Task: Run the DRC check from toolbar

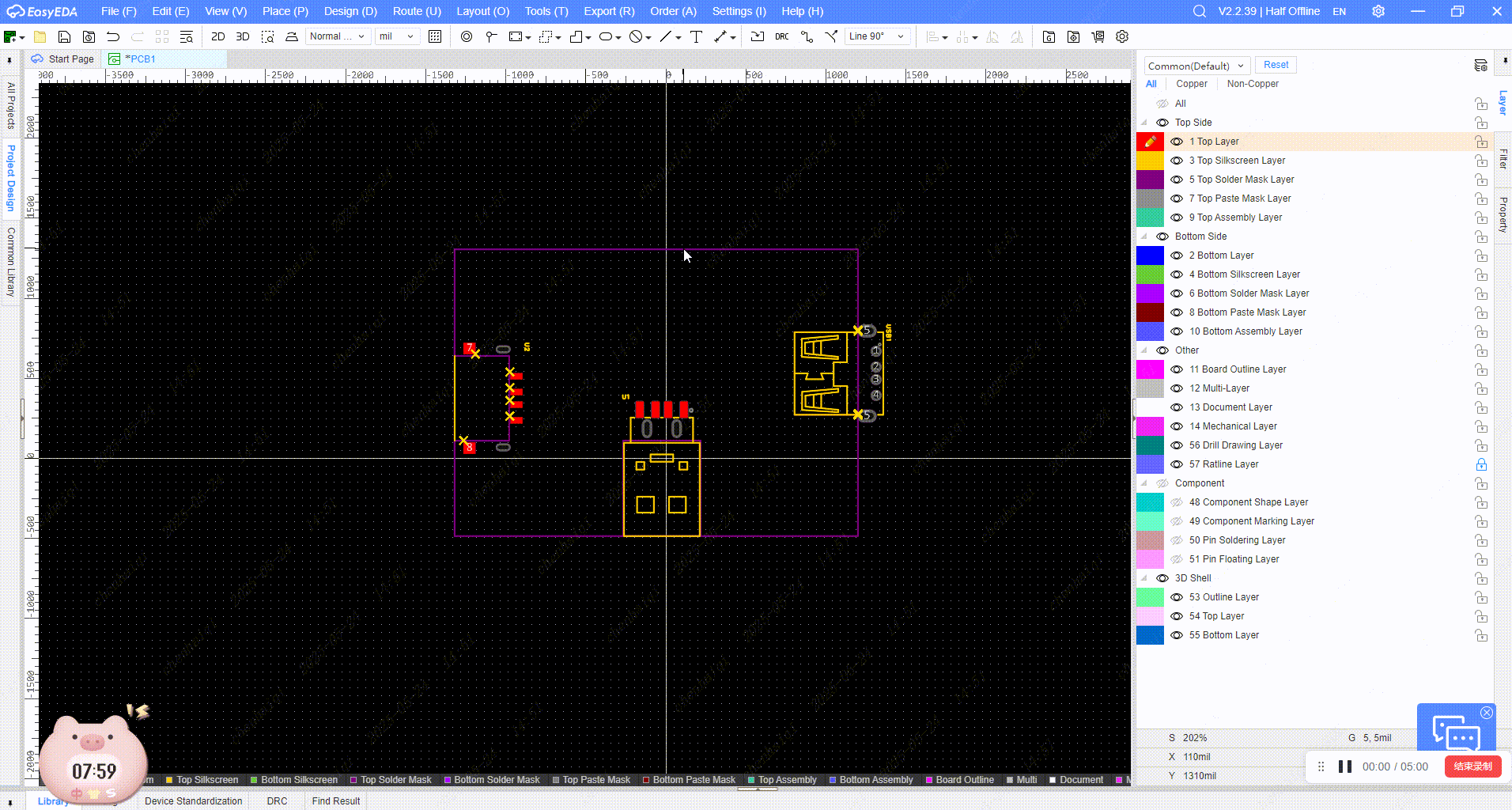Action: point(781,36)
